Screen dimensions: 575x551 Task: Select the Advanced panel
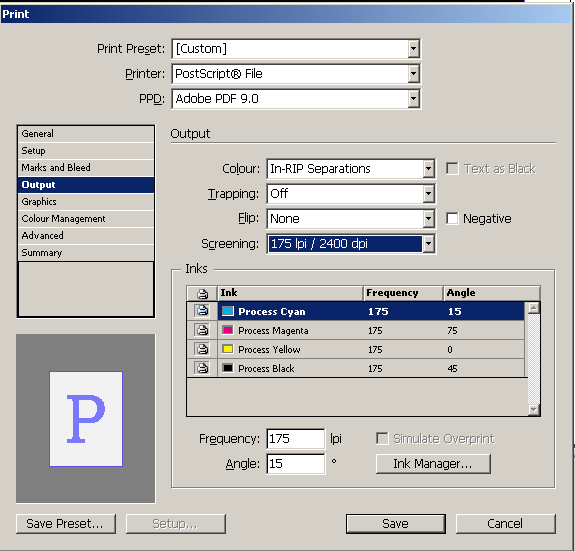(x=86, y=235)
